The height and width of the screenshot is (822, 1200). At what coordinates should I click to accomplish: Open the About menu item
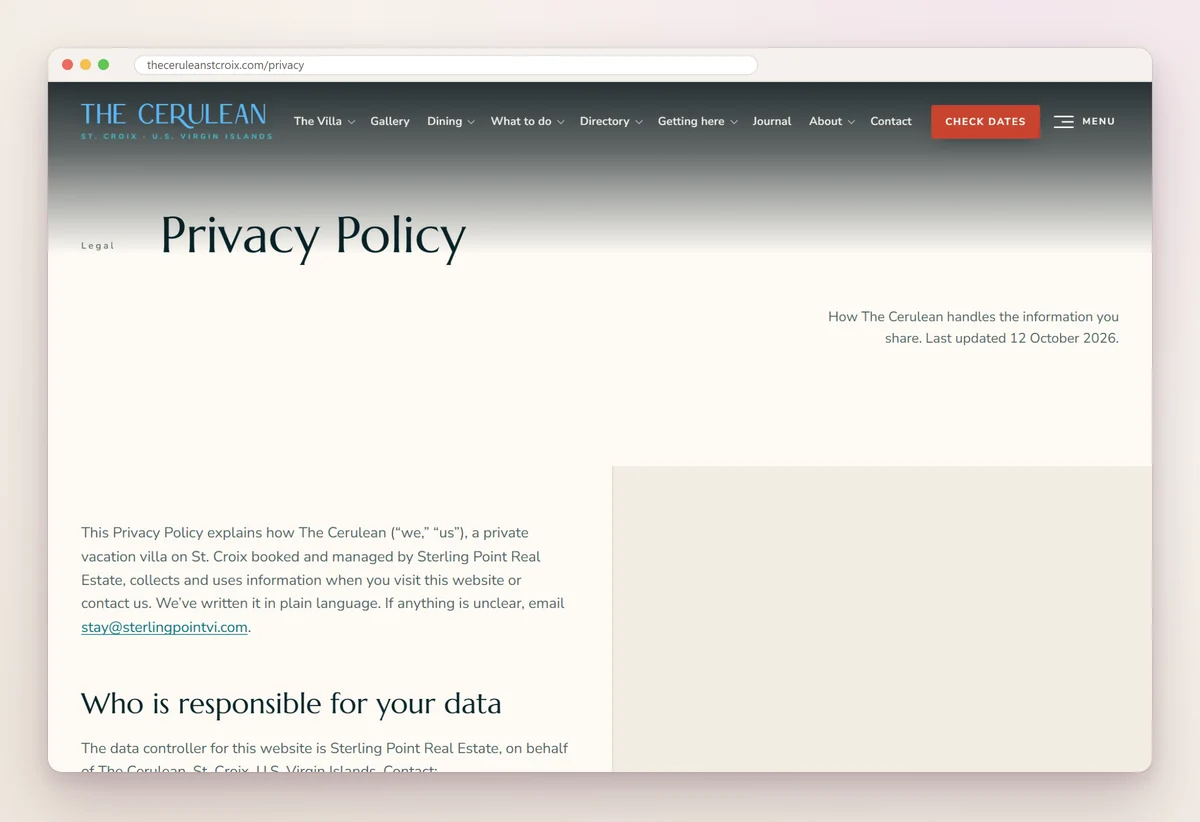point(825,121)
